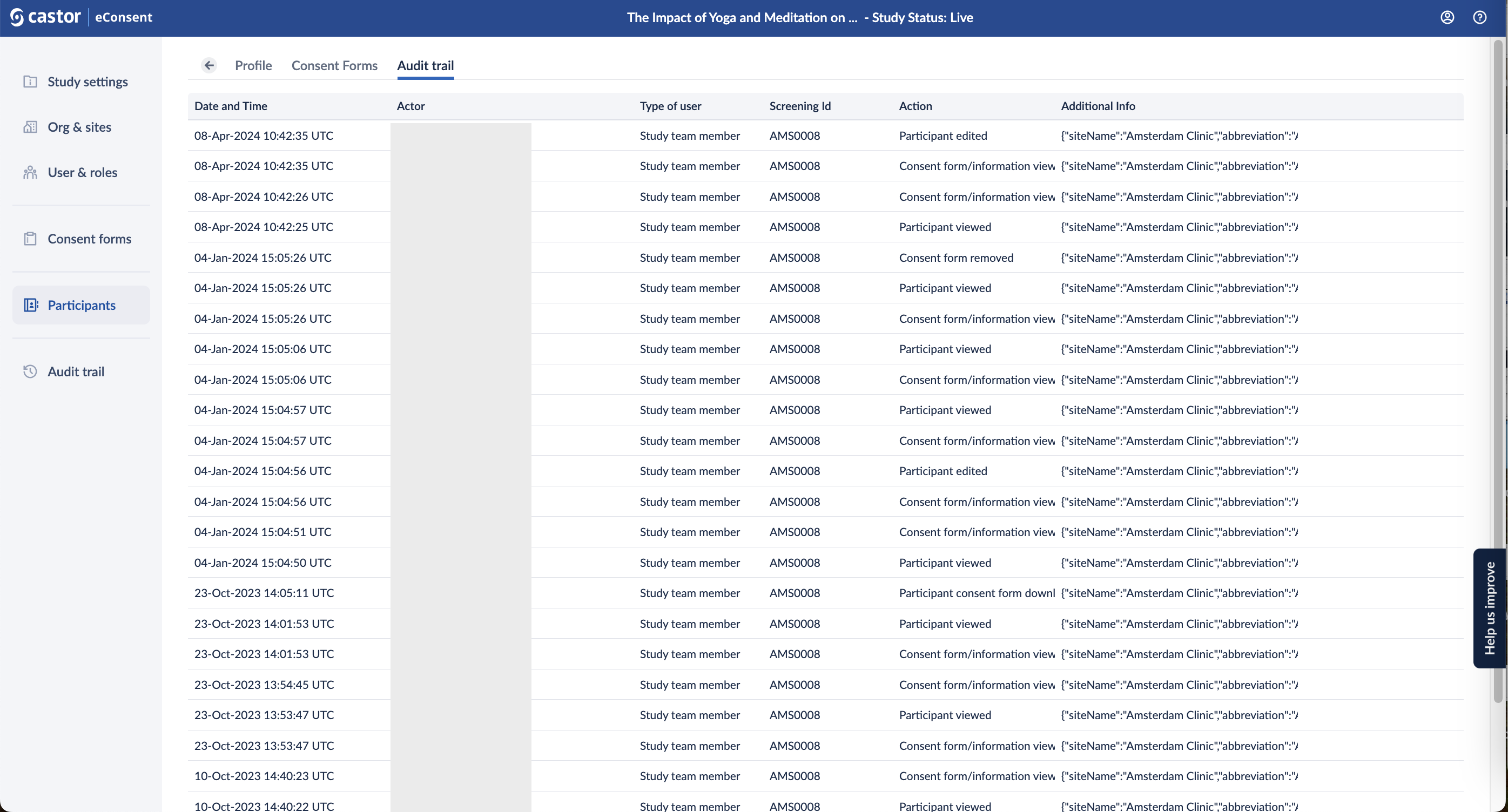This screenshot has width=1508, height=812.
Task: Click the Study settings sidebar icon
Action: coord(30,82)
